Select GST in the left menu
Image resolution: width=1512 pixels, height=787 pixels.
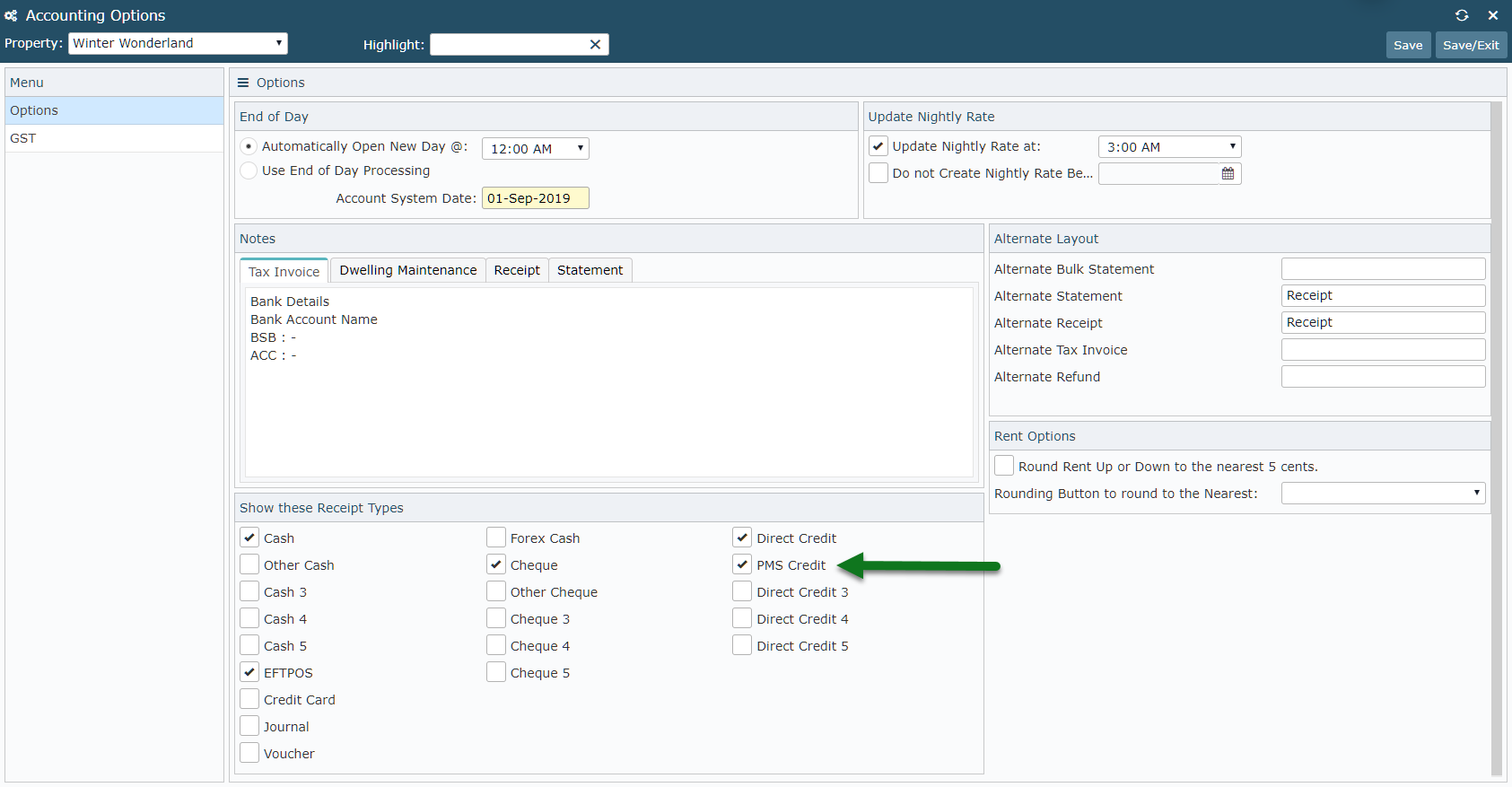point(115,138)
